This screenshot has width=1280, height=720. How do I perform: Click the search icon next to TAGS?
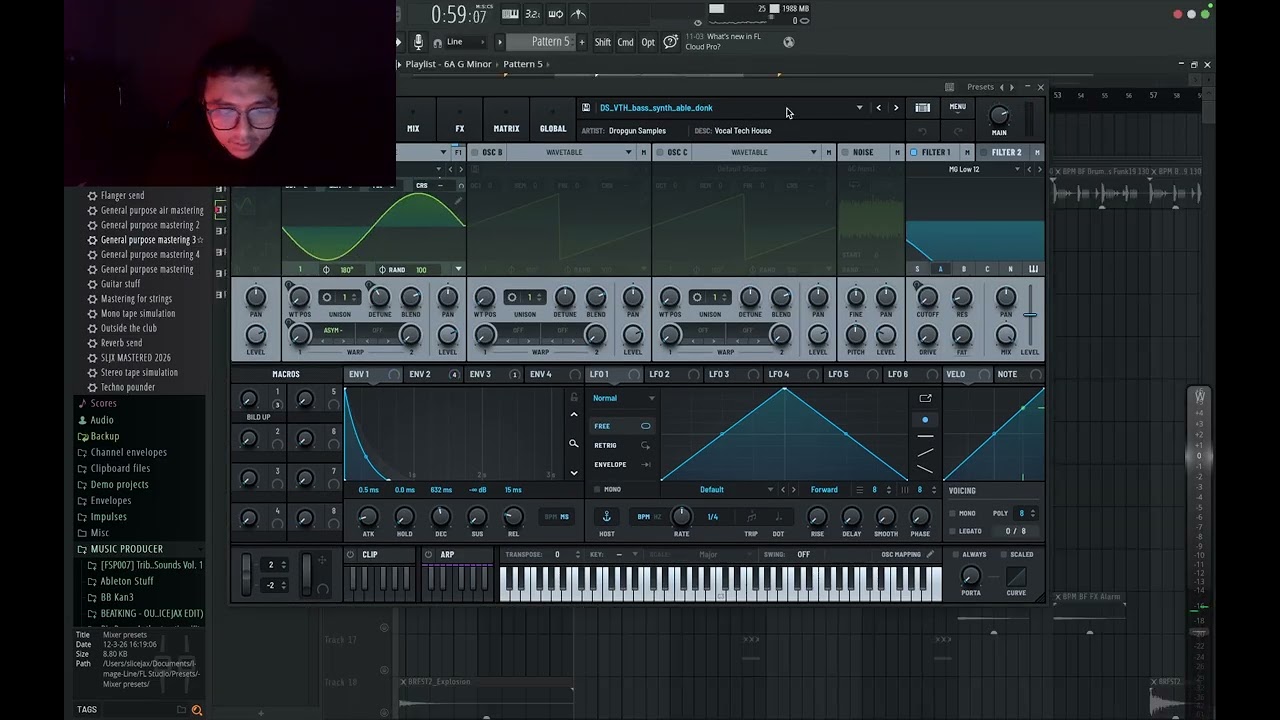pos(197,710)
